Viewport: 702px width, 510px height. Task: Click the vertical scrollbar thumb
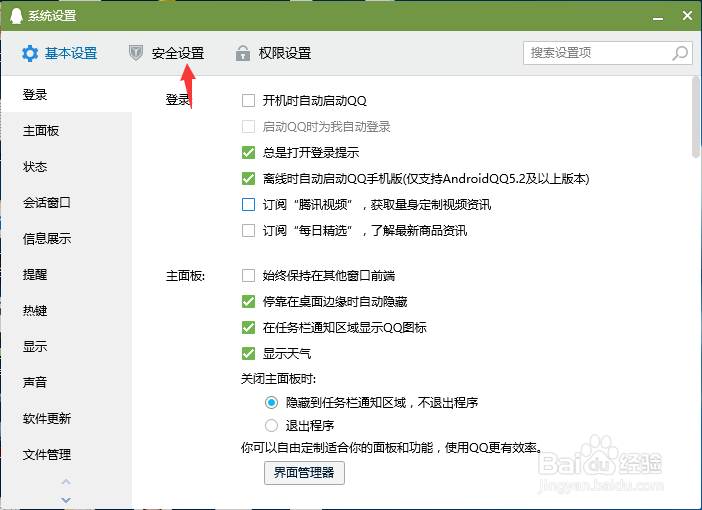coord(695,117)
